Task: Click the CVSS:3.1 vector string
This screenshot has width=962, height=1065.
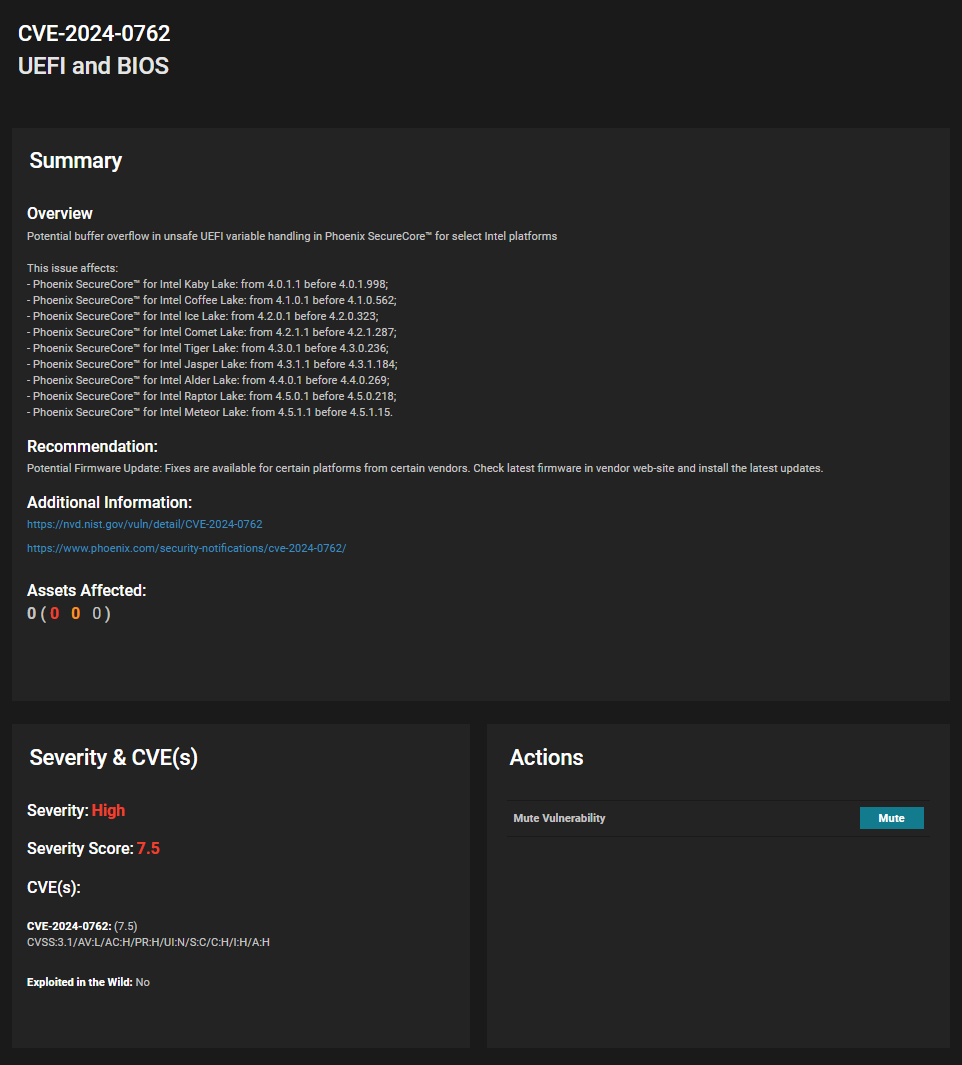Action: coord(148,942)
